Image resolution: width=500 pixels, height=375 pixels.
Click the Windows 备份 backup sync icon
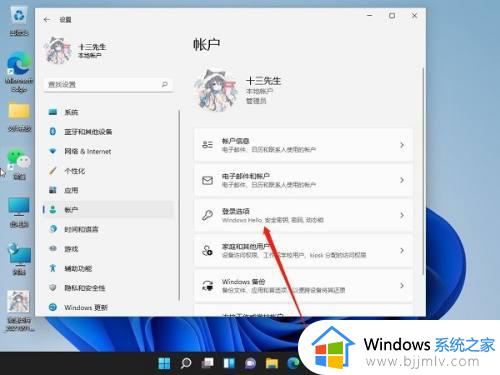(x=207, y=286)
